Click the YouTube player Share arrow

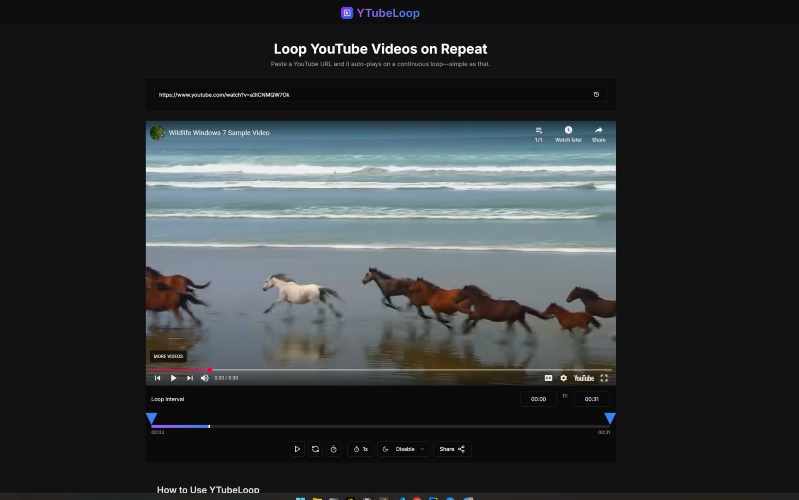(599, 134)
